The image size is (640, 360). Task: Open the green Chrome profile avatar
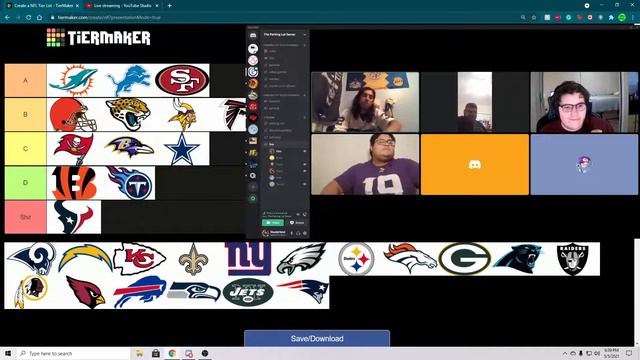pos(622,18)
